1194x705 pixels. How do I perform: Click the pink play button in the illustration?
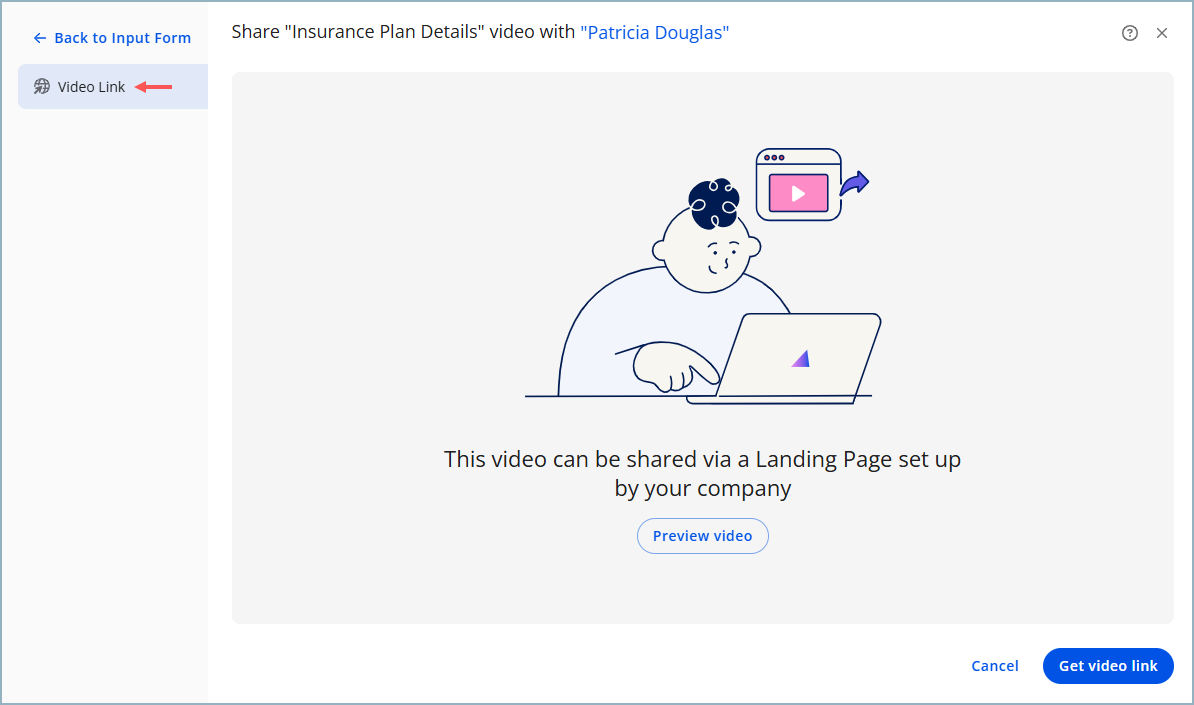coord(798,193)
